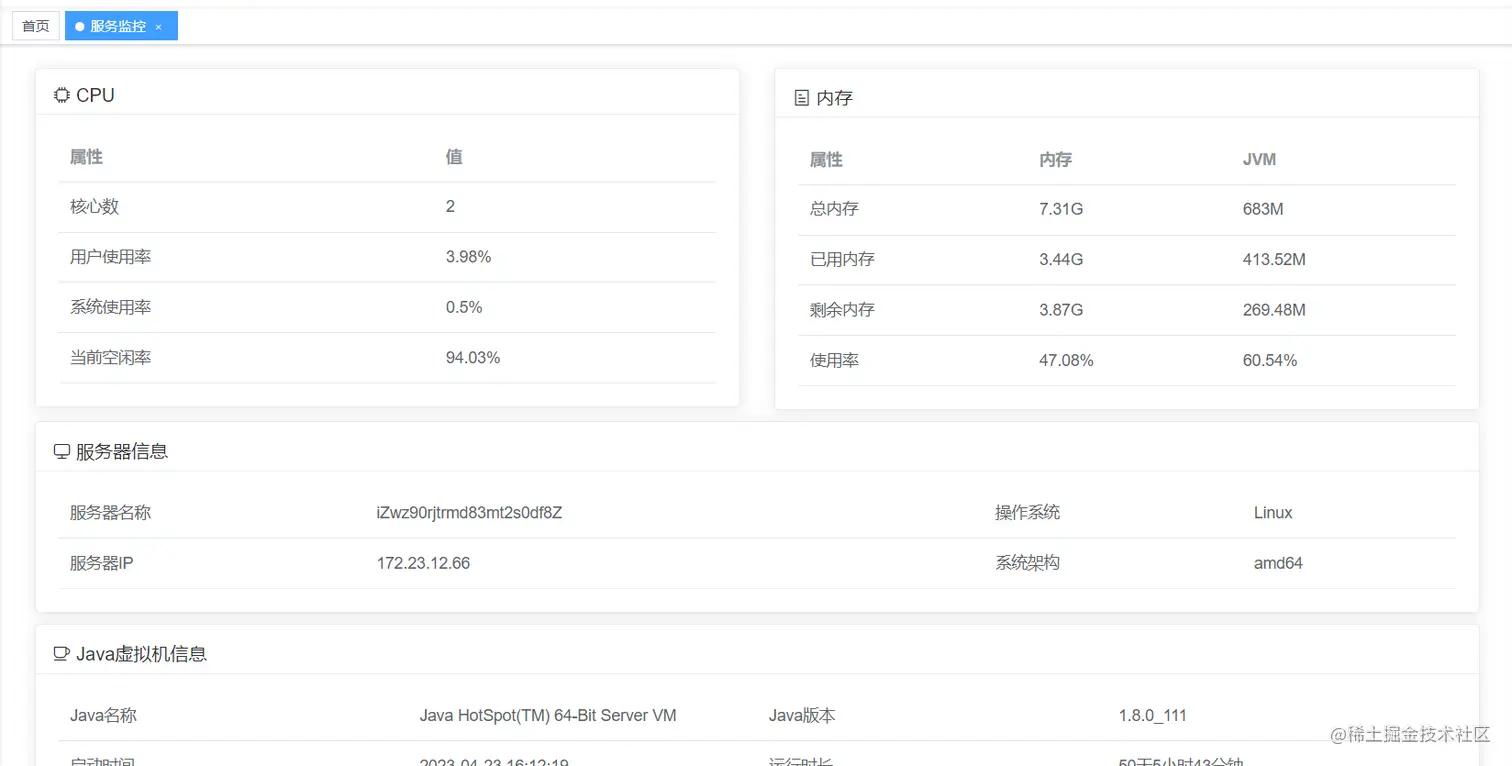Click the monitor icon beside Java虚拟机信息

tap(62, 653)
